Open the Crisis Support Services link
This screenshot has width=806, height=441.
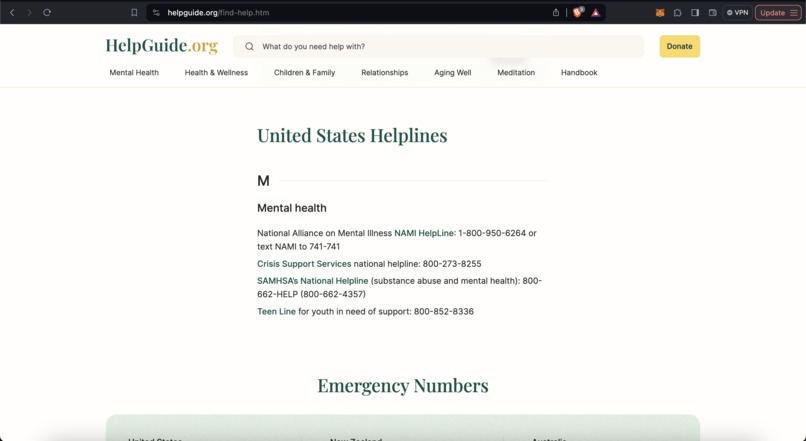[x=304, y=264]
